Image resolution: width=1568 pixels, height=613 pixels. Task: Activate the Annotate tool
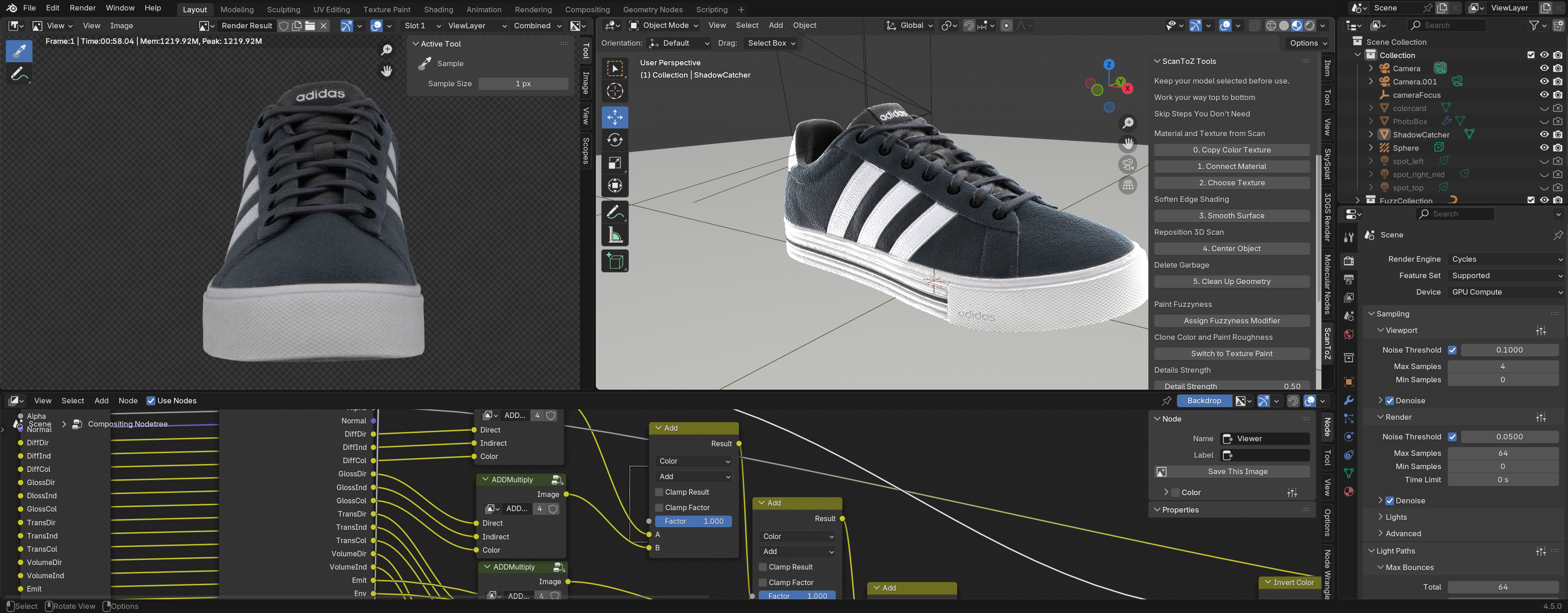pyautogui.click(x=615, y=212)
